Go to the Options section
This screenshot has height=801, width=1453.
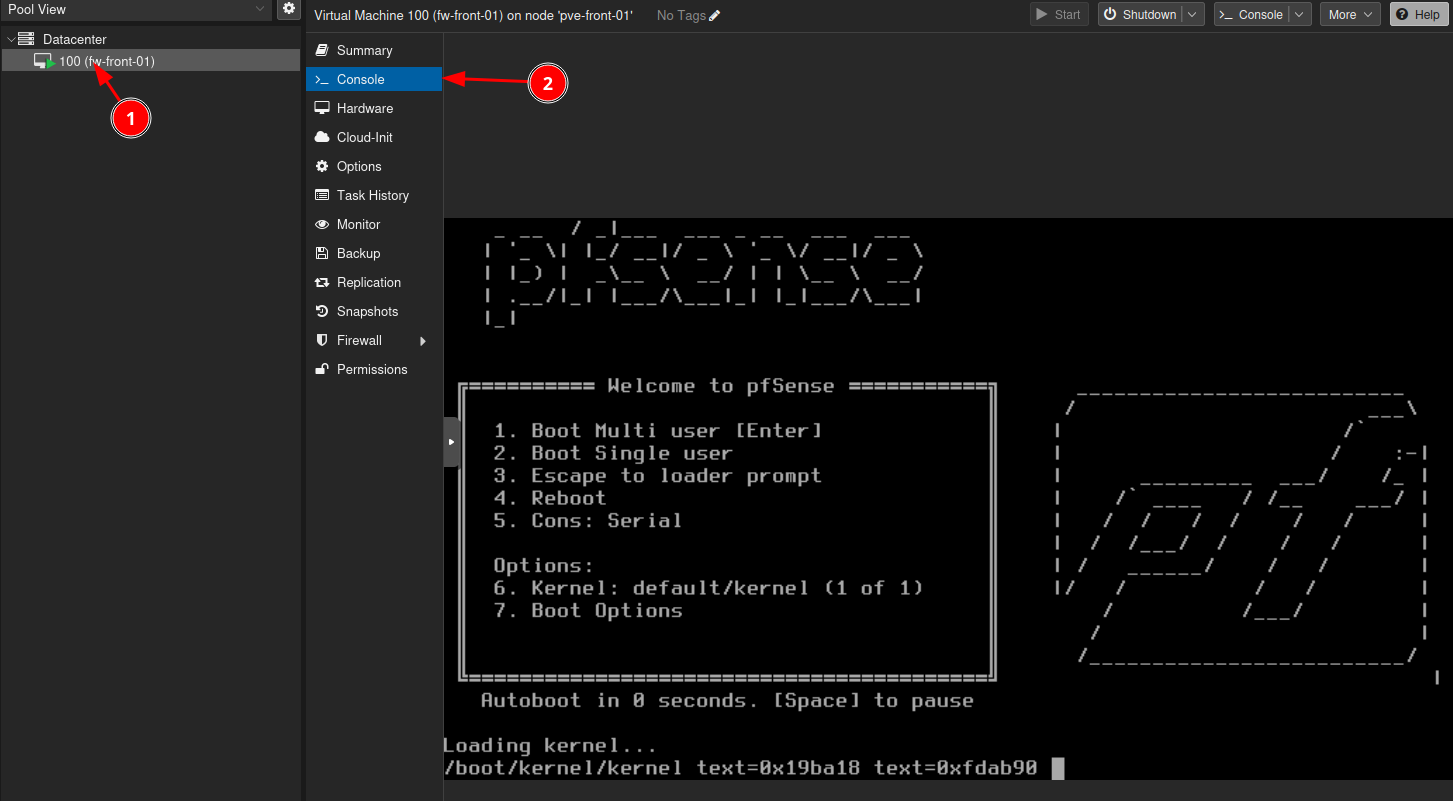359,166
